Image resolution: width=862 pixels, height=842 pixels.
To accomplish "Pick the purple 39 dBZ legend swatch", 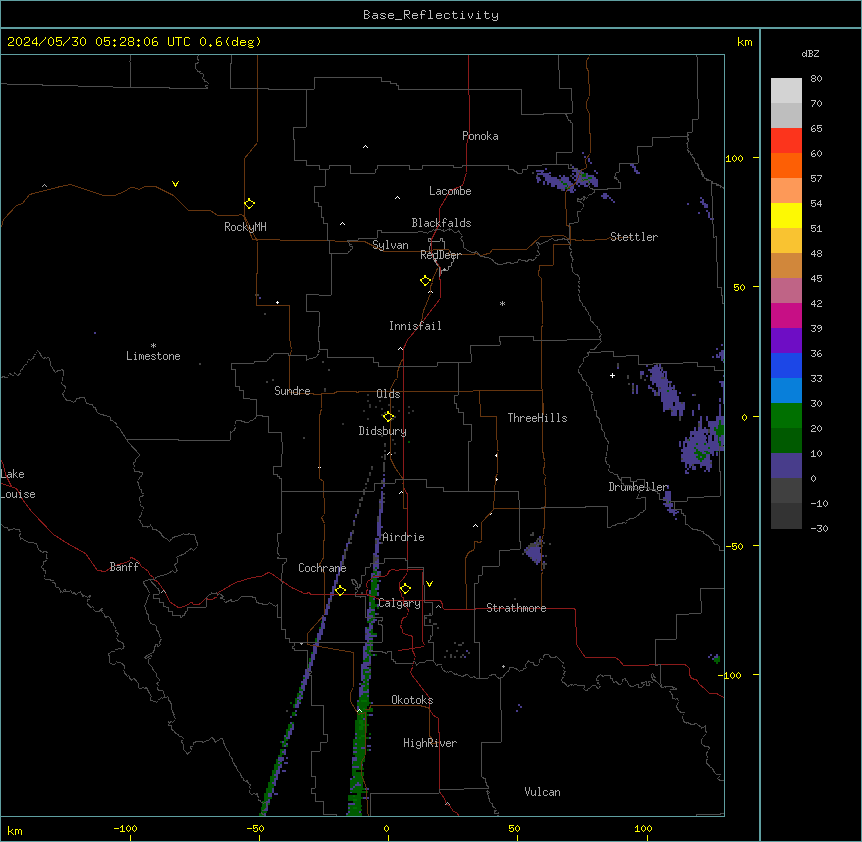I will (786, 340).
